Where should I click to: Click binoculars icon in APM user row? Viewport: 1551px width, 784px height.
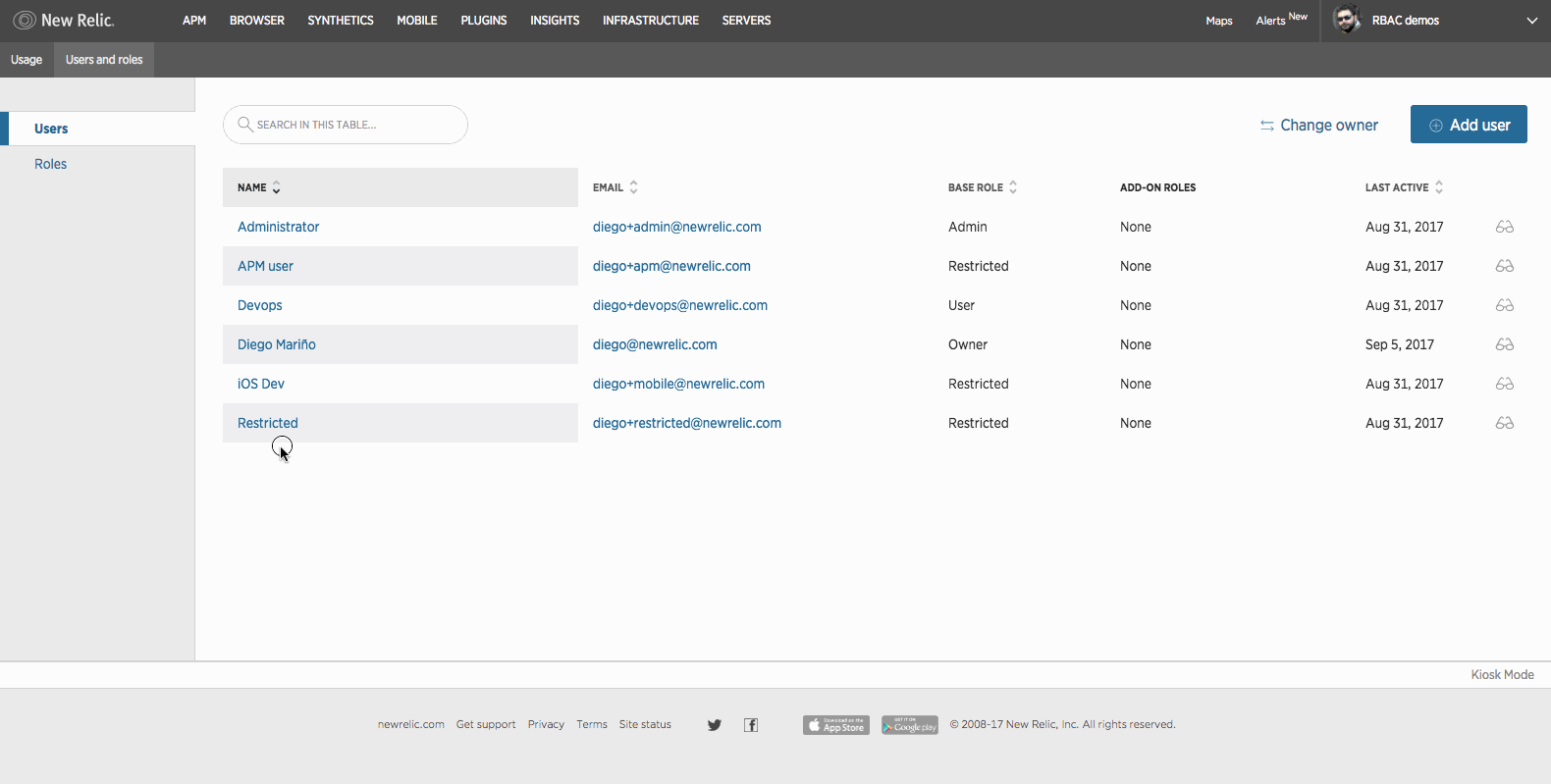click(x=1504, y=266)
